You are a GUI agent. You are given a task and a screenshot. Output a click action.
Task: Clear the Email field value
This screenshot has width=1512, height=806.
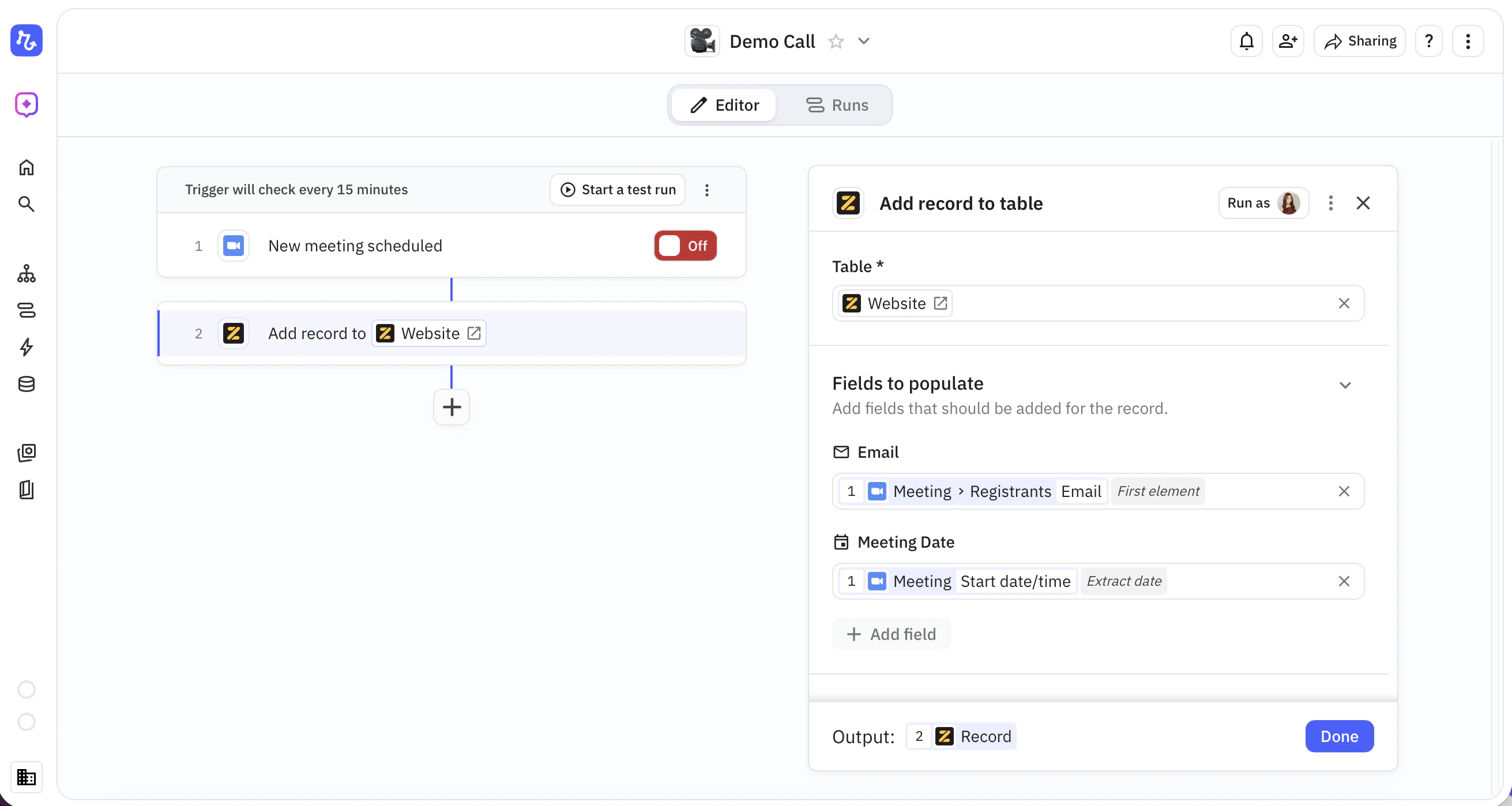[x=1344, y=491]
